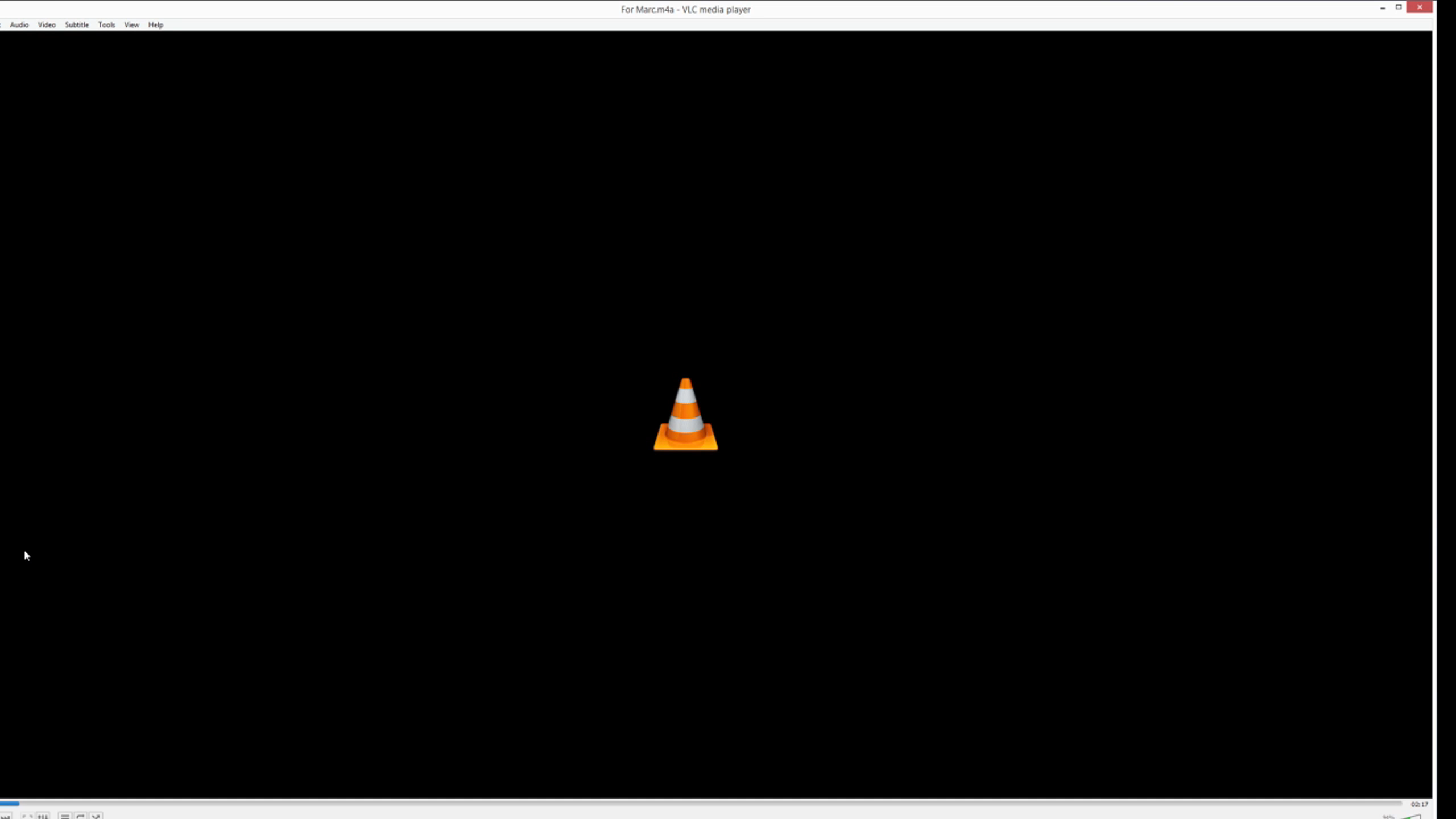Screen dimensions: 1456x819
Task: Close the VLC media player window
Action: click(1420, 7)
